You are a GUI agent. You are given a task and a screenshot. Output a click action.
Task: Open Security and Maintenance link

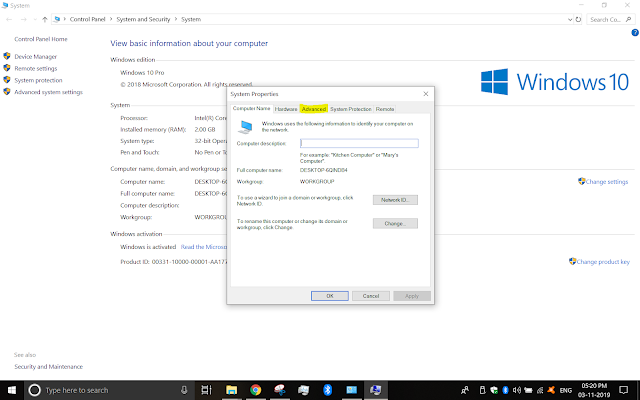tap(49, 367)
